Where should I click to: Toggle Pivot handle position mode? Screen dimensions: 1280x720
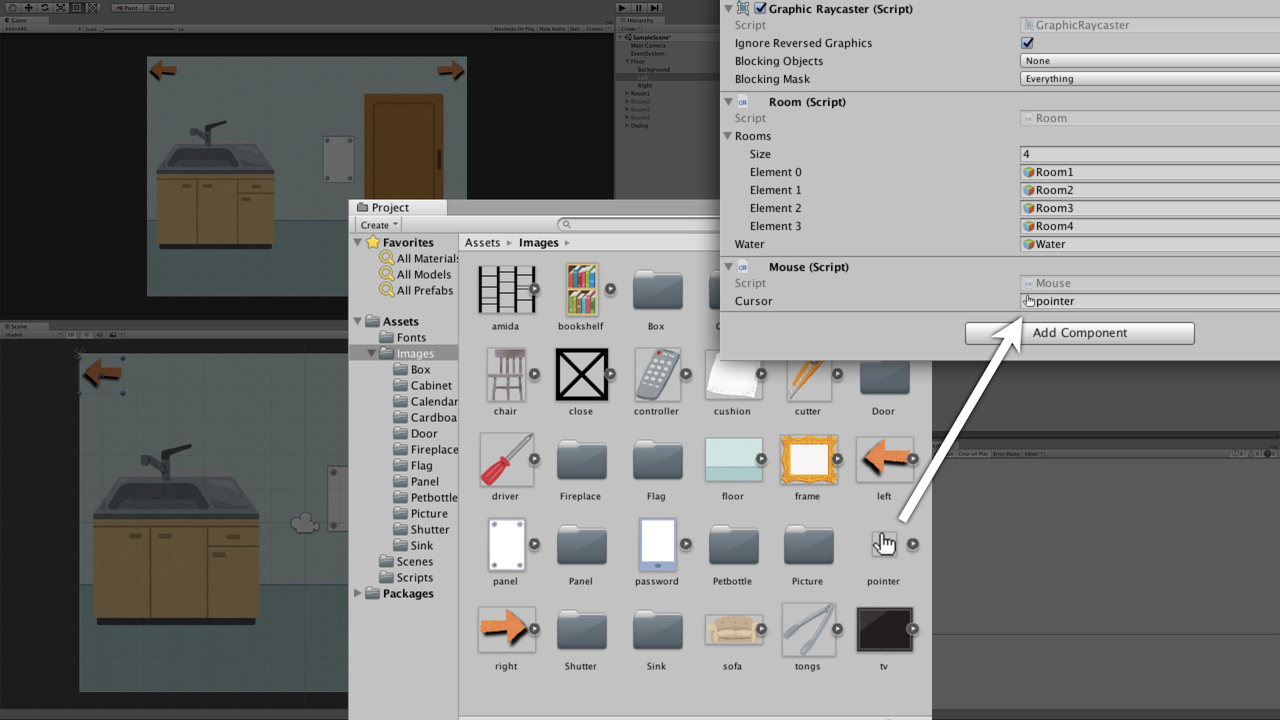(x=125, y=8)
